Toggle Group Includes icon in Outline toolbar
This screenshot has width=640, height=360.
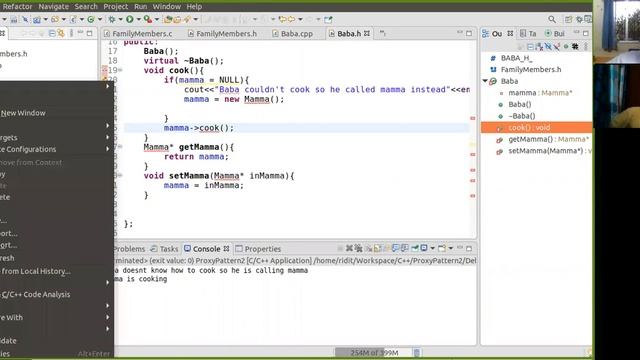[x=575, y=47]
